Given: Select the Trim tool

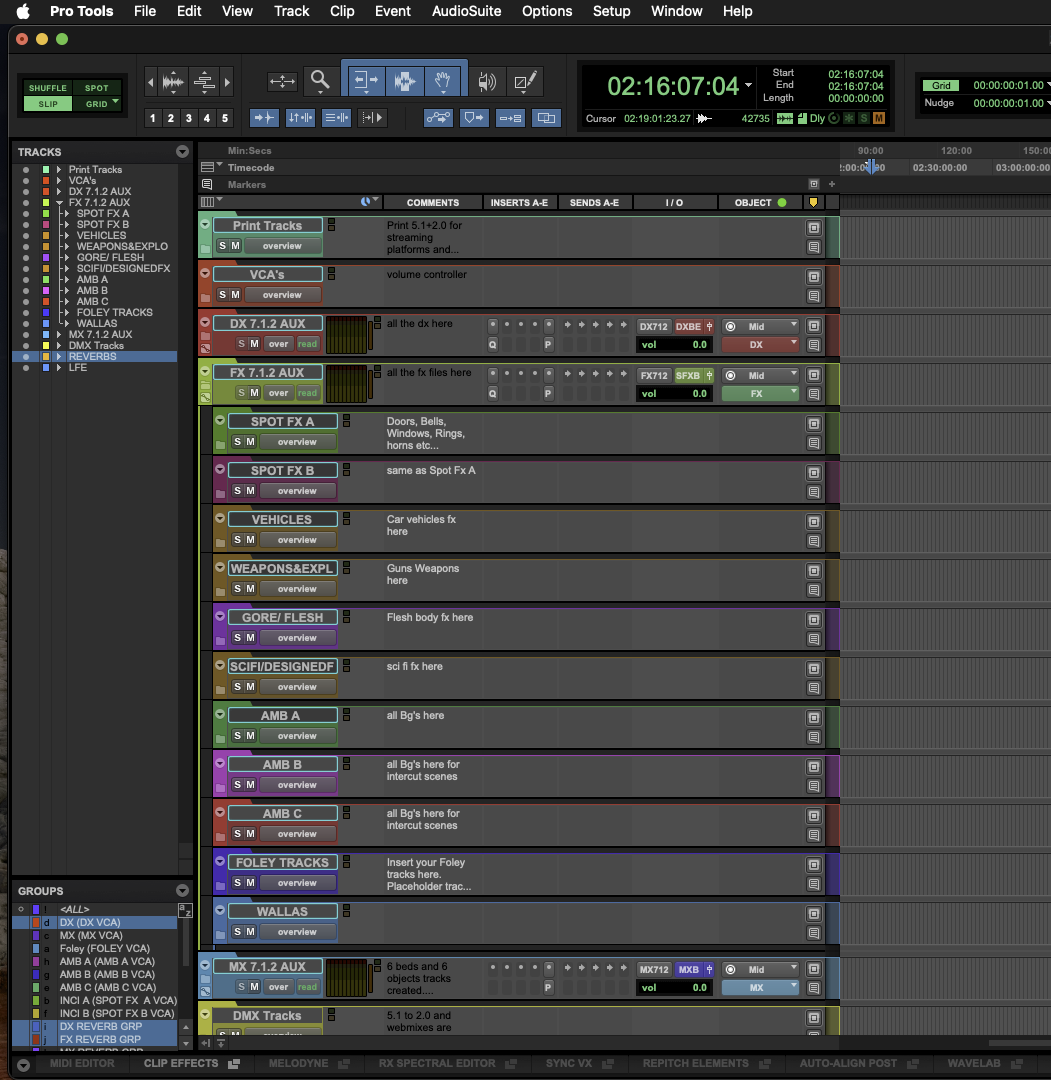Looking at the screenshot, I should [366, 81].
